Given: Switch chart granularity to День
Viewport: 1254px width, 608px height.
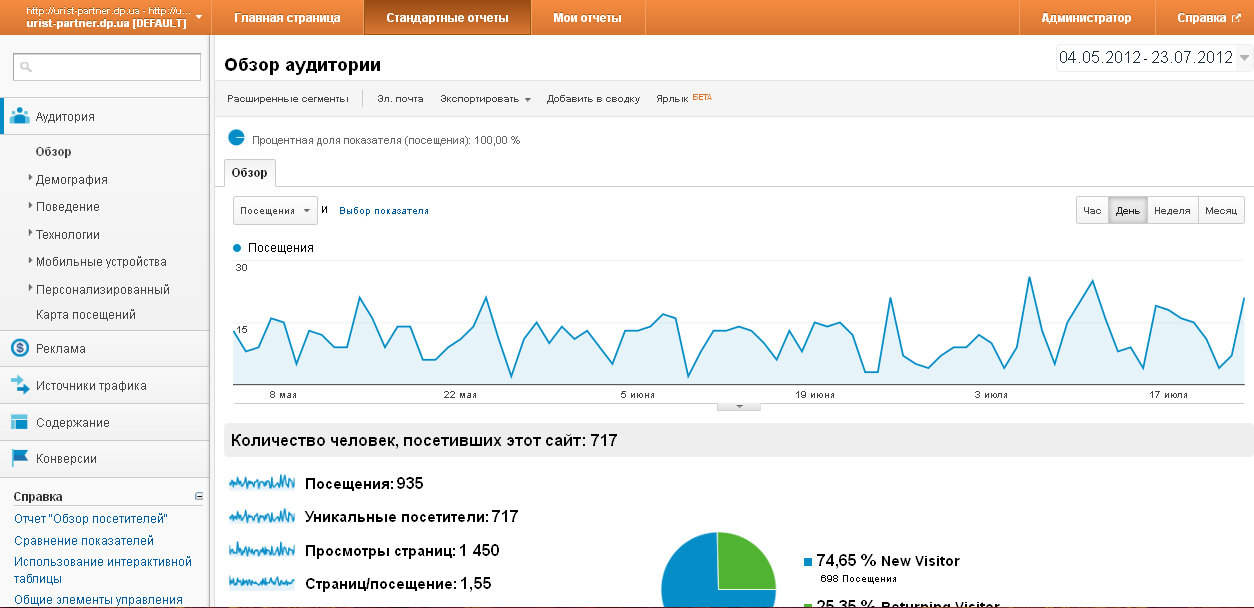Looking at the screenshot, I should (x=1127, y=210).
